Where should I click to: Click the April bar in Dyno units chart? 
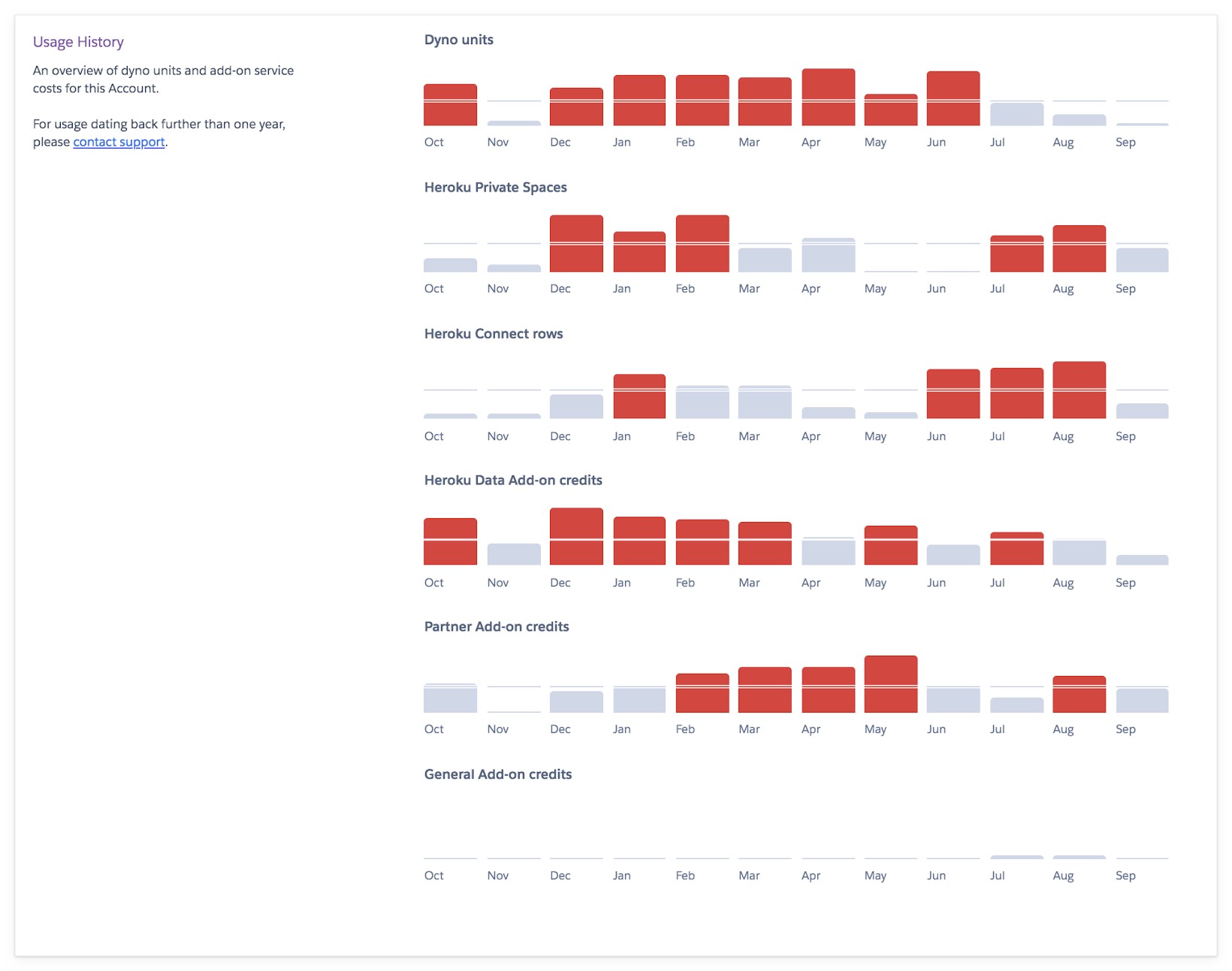click(829, 98)
